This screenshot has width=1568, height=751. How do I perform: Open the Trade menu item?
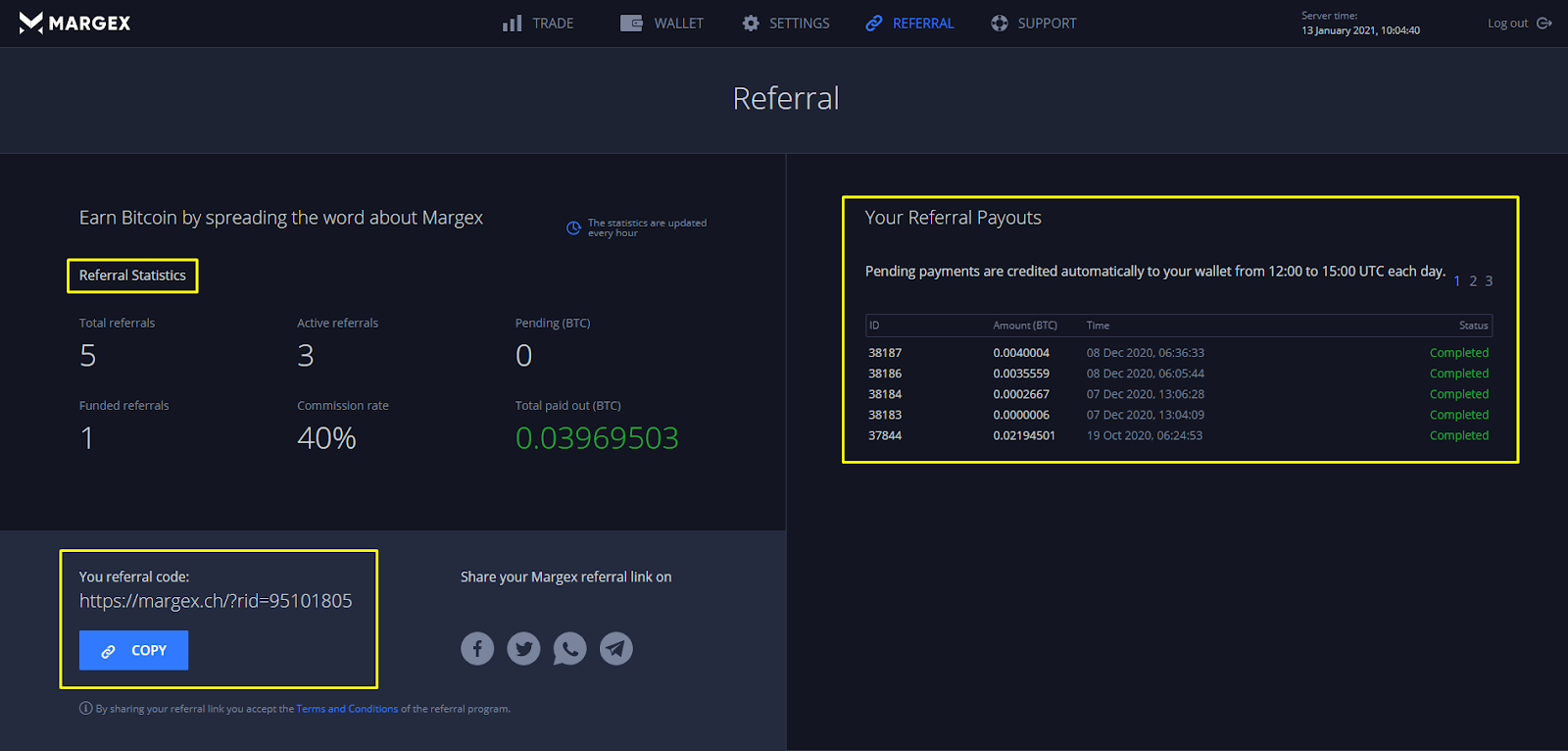[538, 24]
